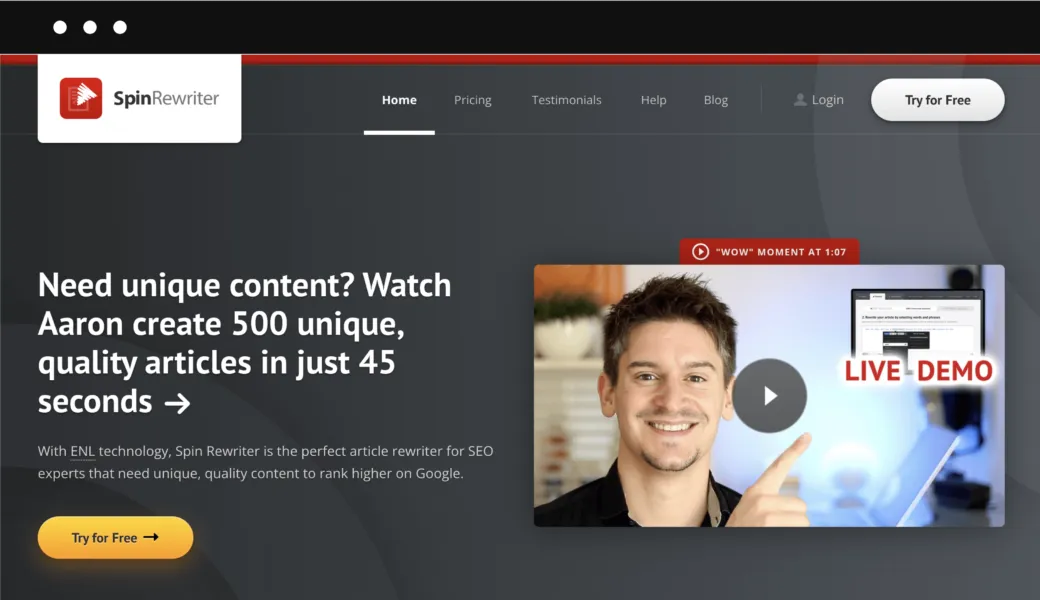Screen dimensions: 1040x600
Task: Click the SpinRewriter brand name text
Action: point(166,99)
